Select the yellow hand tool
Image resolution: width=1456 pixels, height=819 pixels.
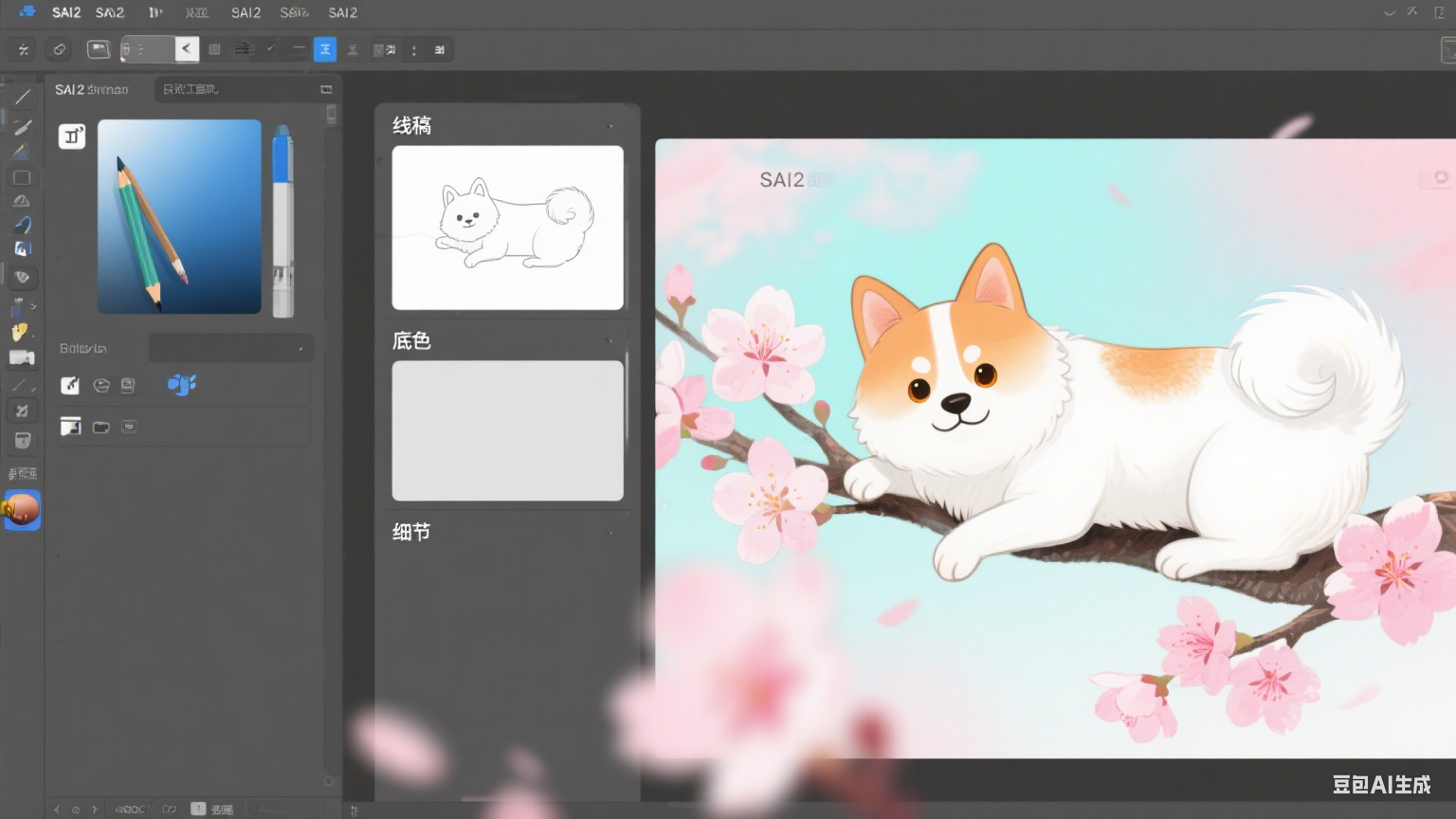(x=20, y=332)
